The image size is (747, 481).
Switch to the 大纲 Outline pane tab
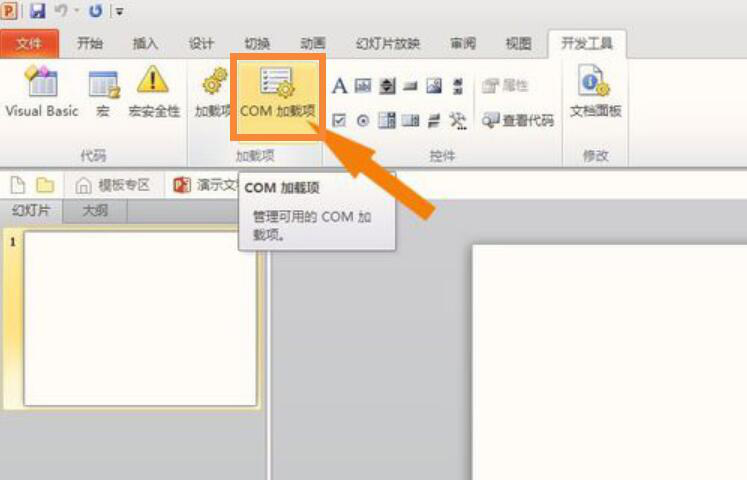tap(95, 210)
